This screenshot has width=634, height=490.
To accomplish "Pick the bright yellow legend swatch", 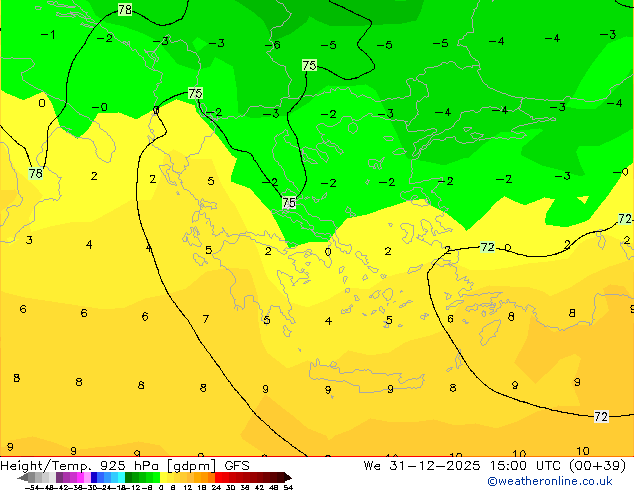I will coord(163,477).
